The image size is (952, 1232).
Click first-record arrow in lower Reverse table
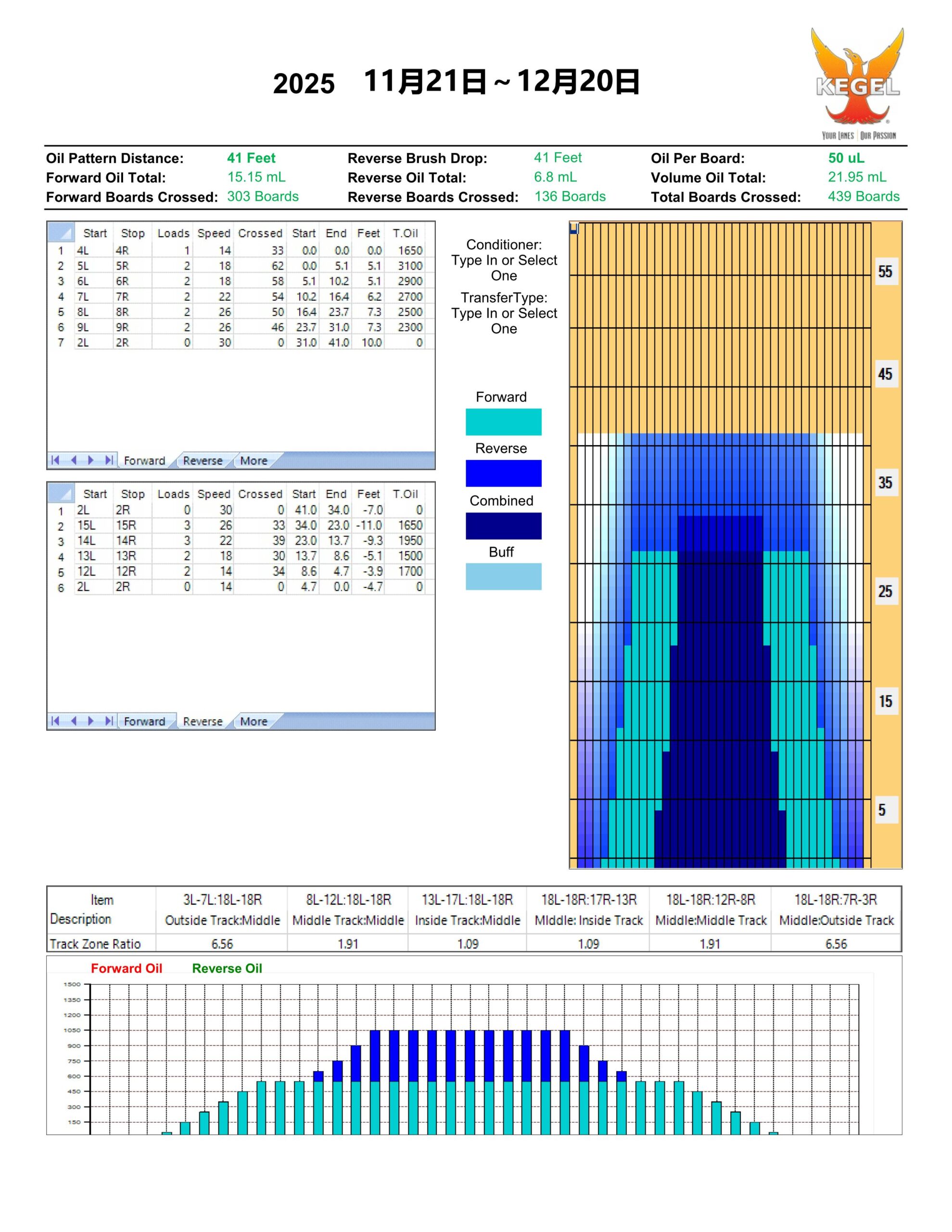click(x=55, y=721)
